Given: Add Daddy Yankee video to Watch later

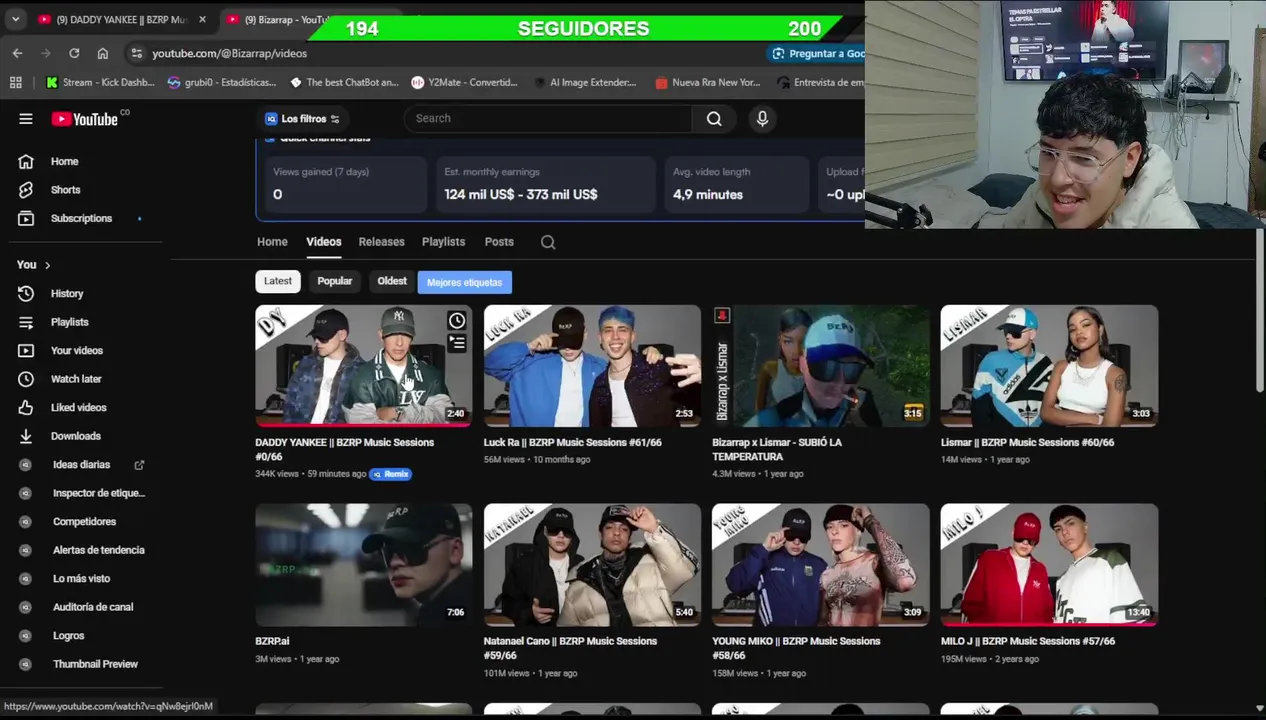Looking at the screenshot, I should 456,320.
